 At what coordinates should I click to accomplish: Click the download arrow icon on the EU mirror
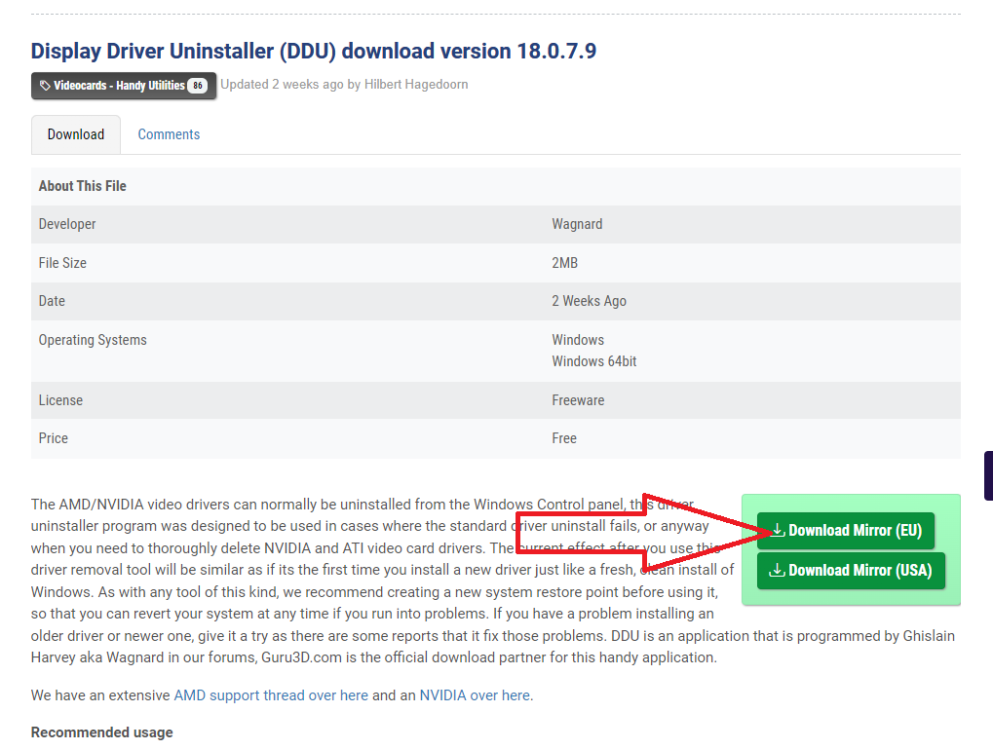(777, 530)
